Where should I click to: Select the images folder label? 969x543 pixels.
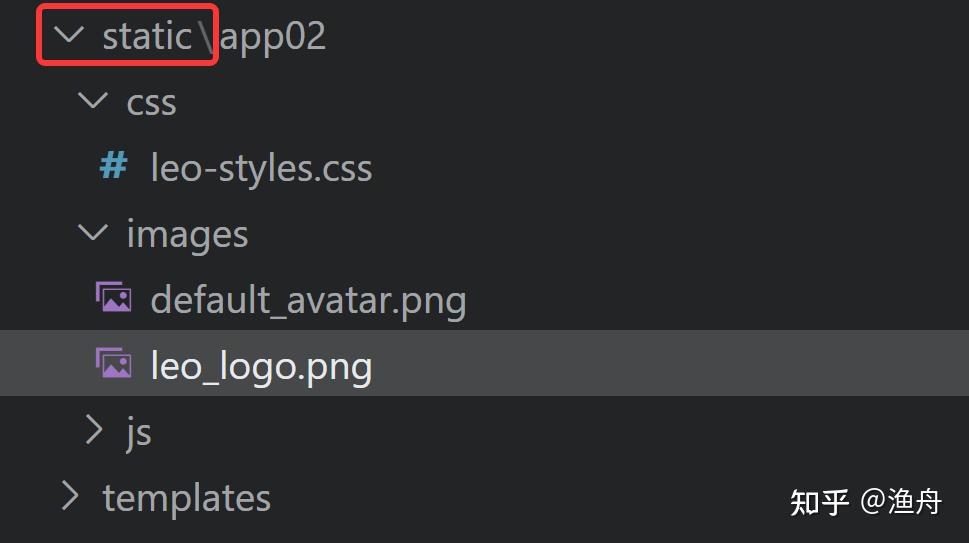(x=187, y=234)
